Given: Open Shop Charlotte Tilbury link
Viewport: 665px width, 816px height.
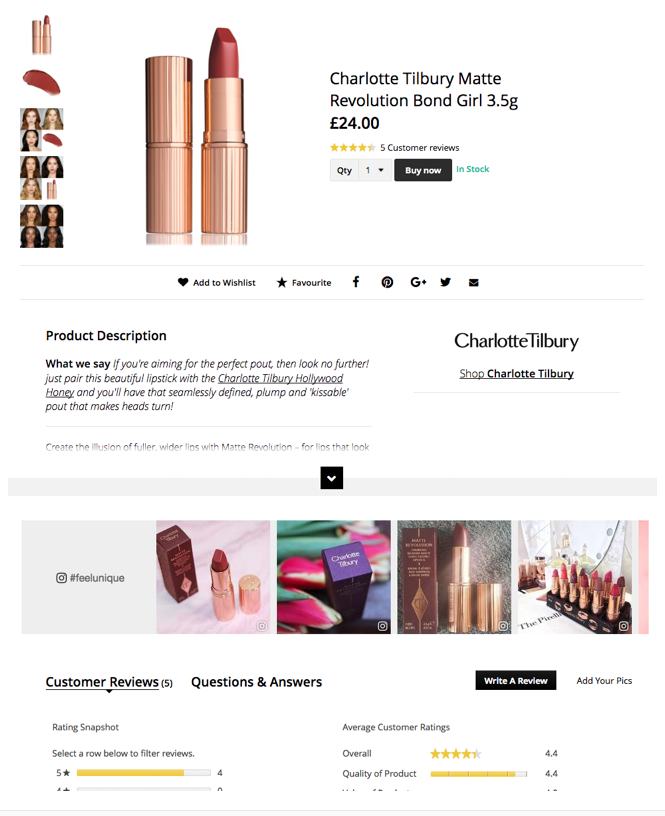Looking at the screenshot, I should click(516, 374).
